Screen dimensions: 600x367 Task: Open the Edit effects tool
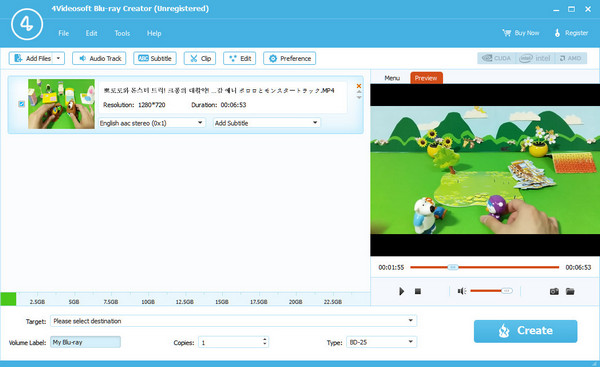click(240, 59)
